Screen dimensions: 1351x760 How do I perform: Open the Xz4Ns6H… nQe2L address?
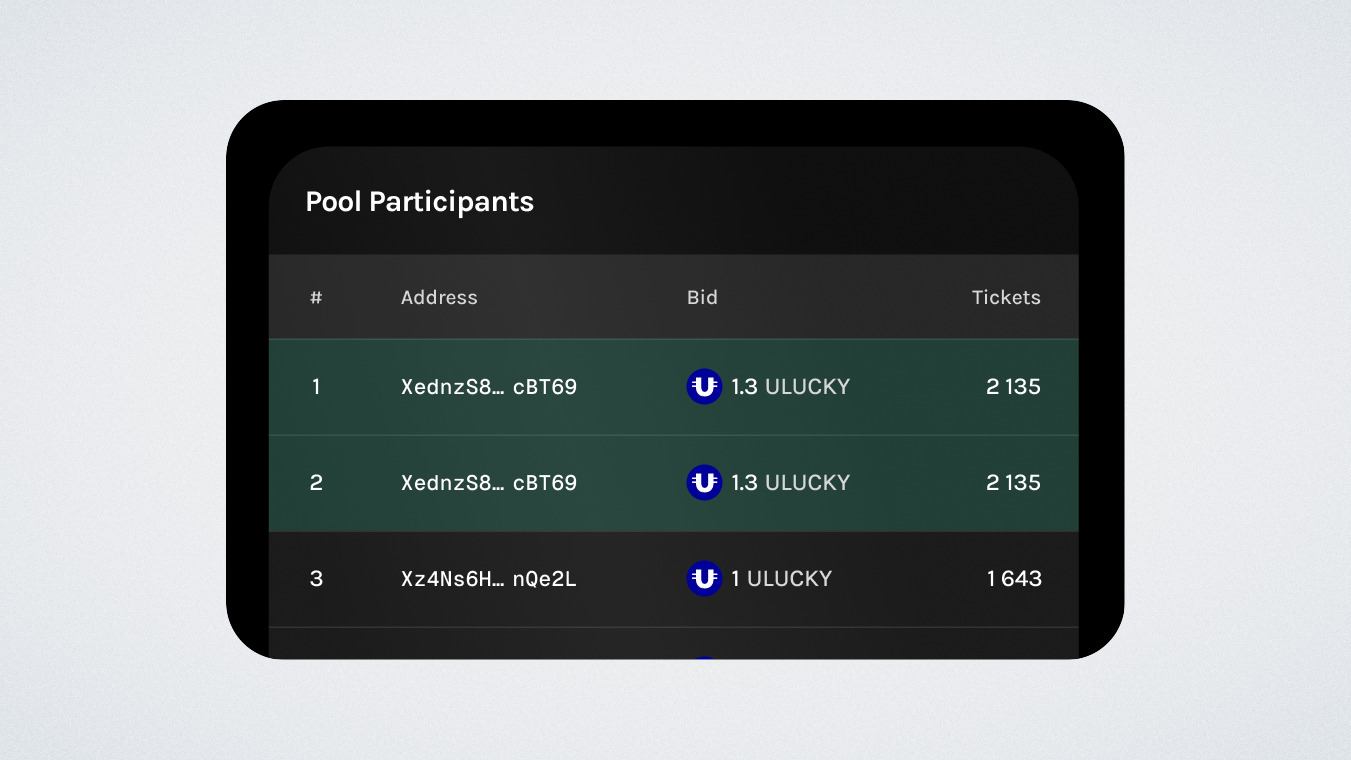489,579
